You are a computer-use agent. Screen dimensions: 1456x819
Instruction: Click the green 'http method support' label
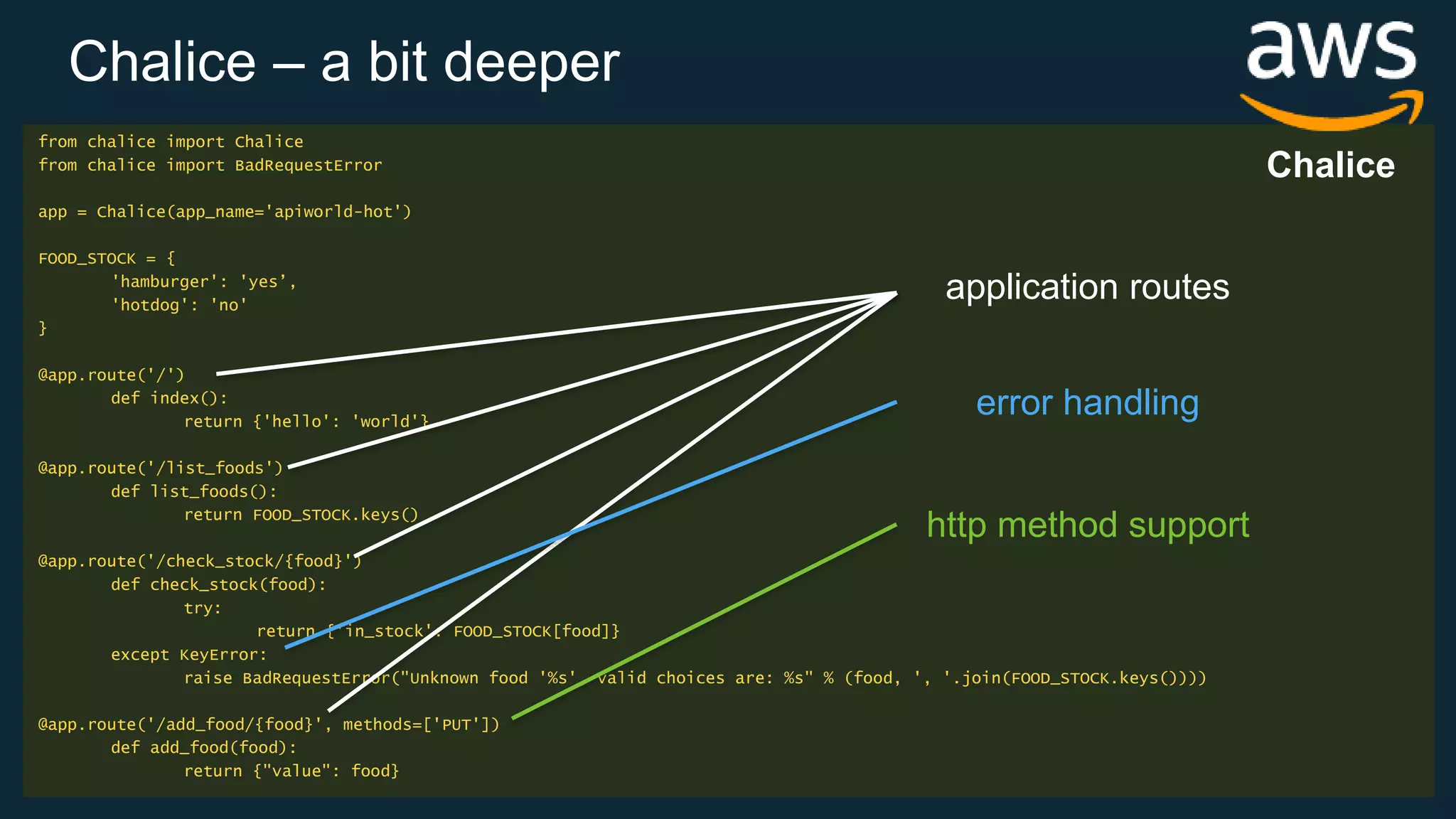pos(1087,525)
